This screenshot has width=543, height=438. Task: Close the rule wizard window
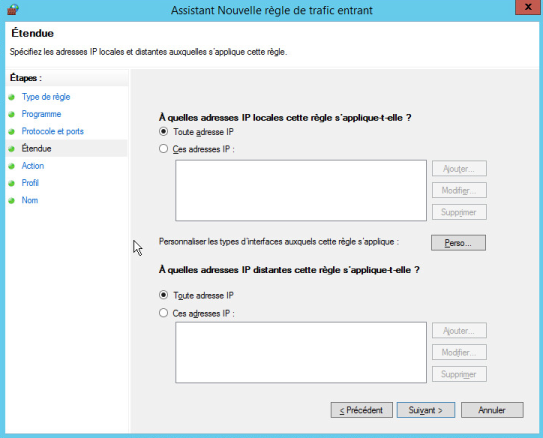pyautogui.click(x=528, y=7)
